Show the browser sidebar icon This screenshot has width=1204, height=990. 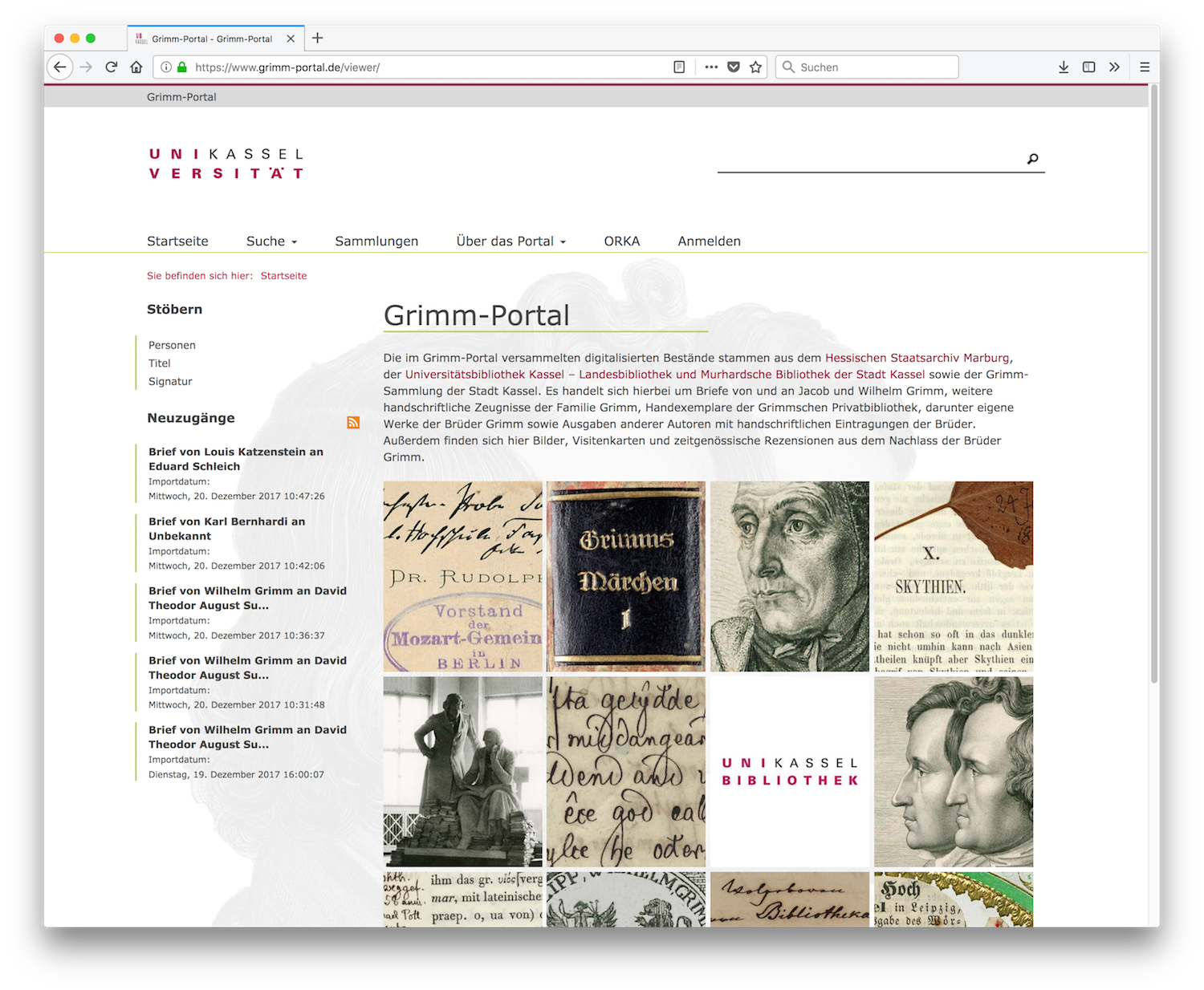(x=1089, y=67)
